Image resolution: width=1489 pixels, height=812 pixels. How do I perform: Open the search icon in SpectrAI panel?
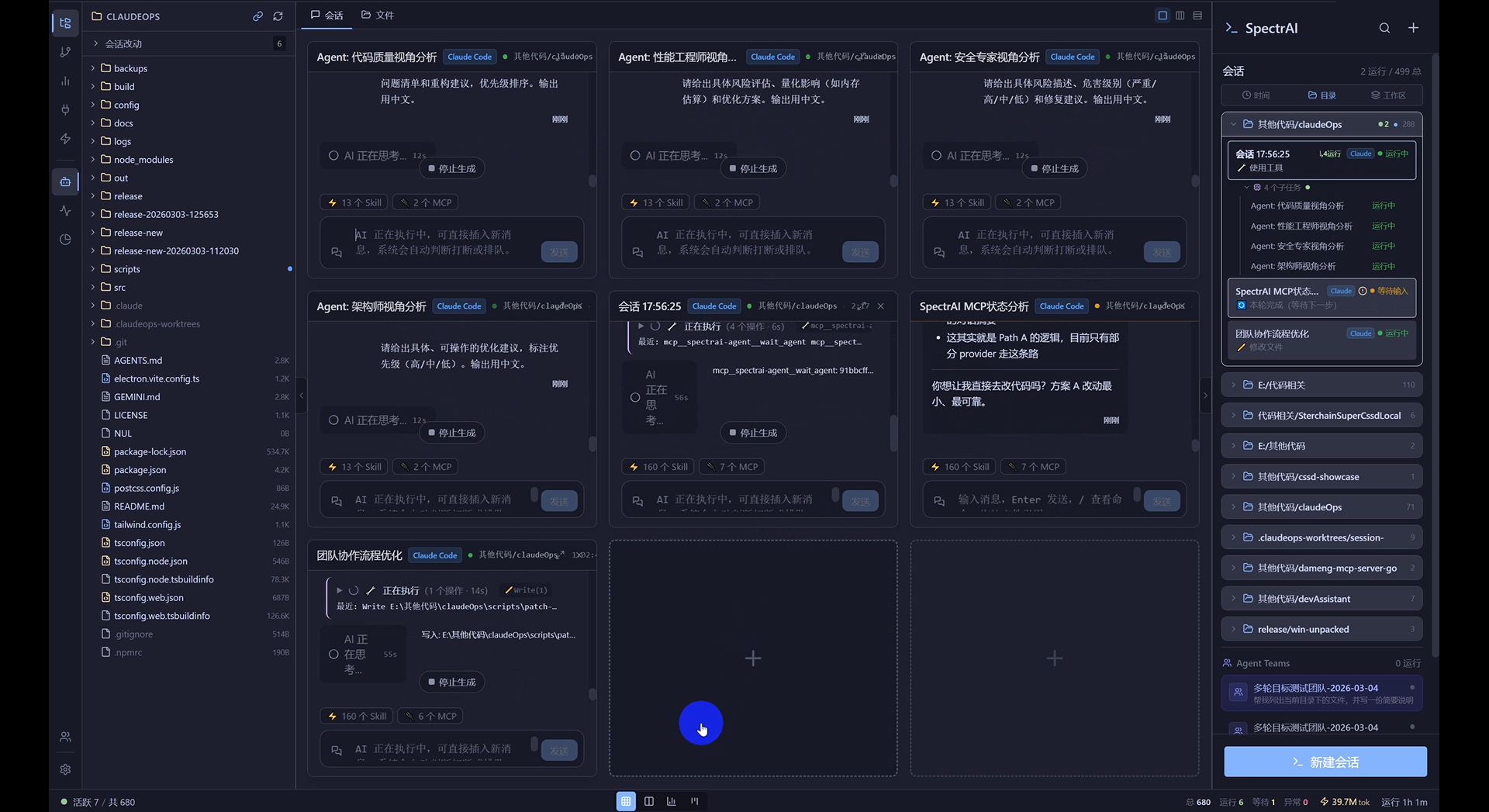click(x=1384, y=28)
